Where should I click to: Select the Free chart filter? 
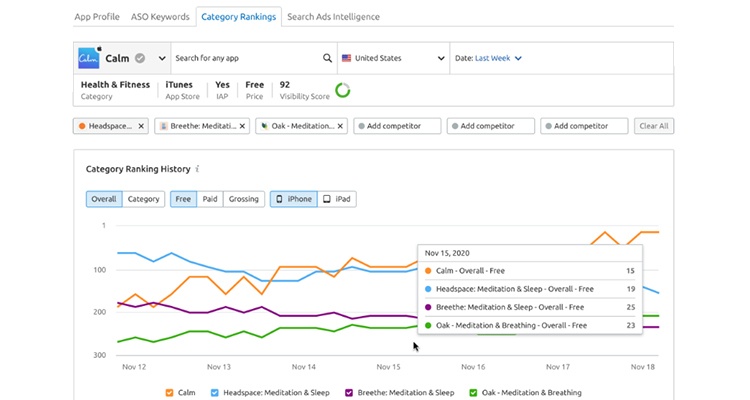[x=183, y=199]
